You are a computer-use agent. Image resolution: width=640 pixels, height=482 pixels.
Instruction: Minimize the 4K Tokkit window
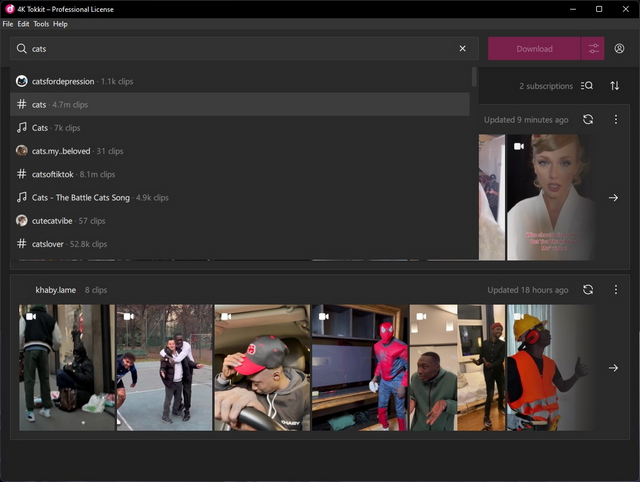pyautogui.click(x=573, y=9)
